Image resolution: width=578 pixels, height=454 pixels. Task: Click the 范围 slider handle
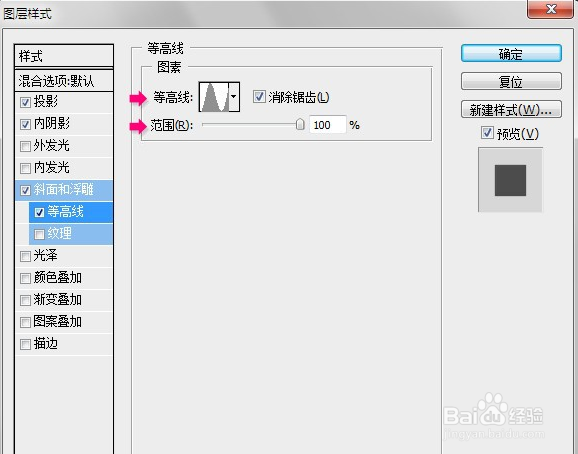pyautogui.click(x=300, y=125)
